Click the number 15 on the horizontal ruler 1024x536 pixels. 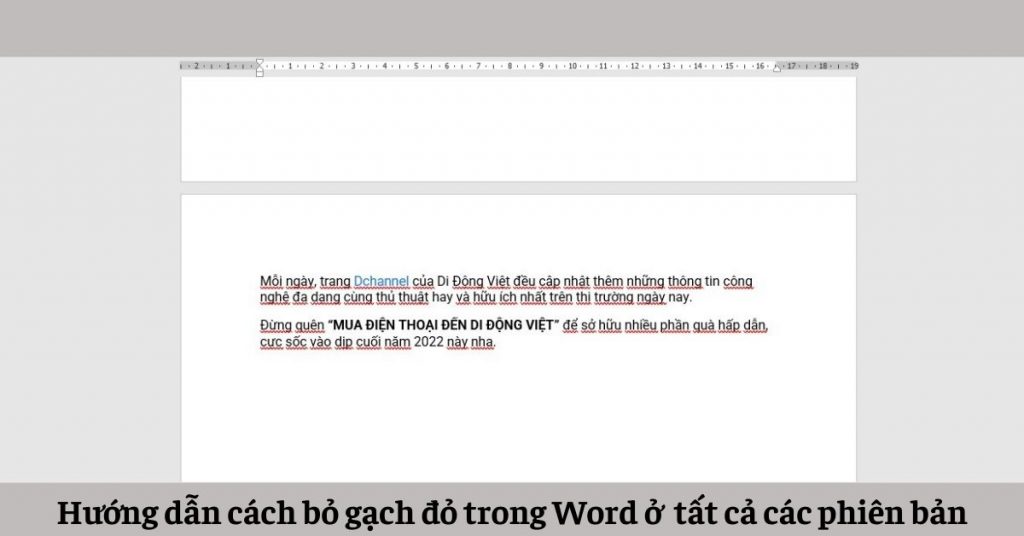click(729, 66)
